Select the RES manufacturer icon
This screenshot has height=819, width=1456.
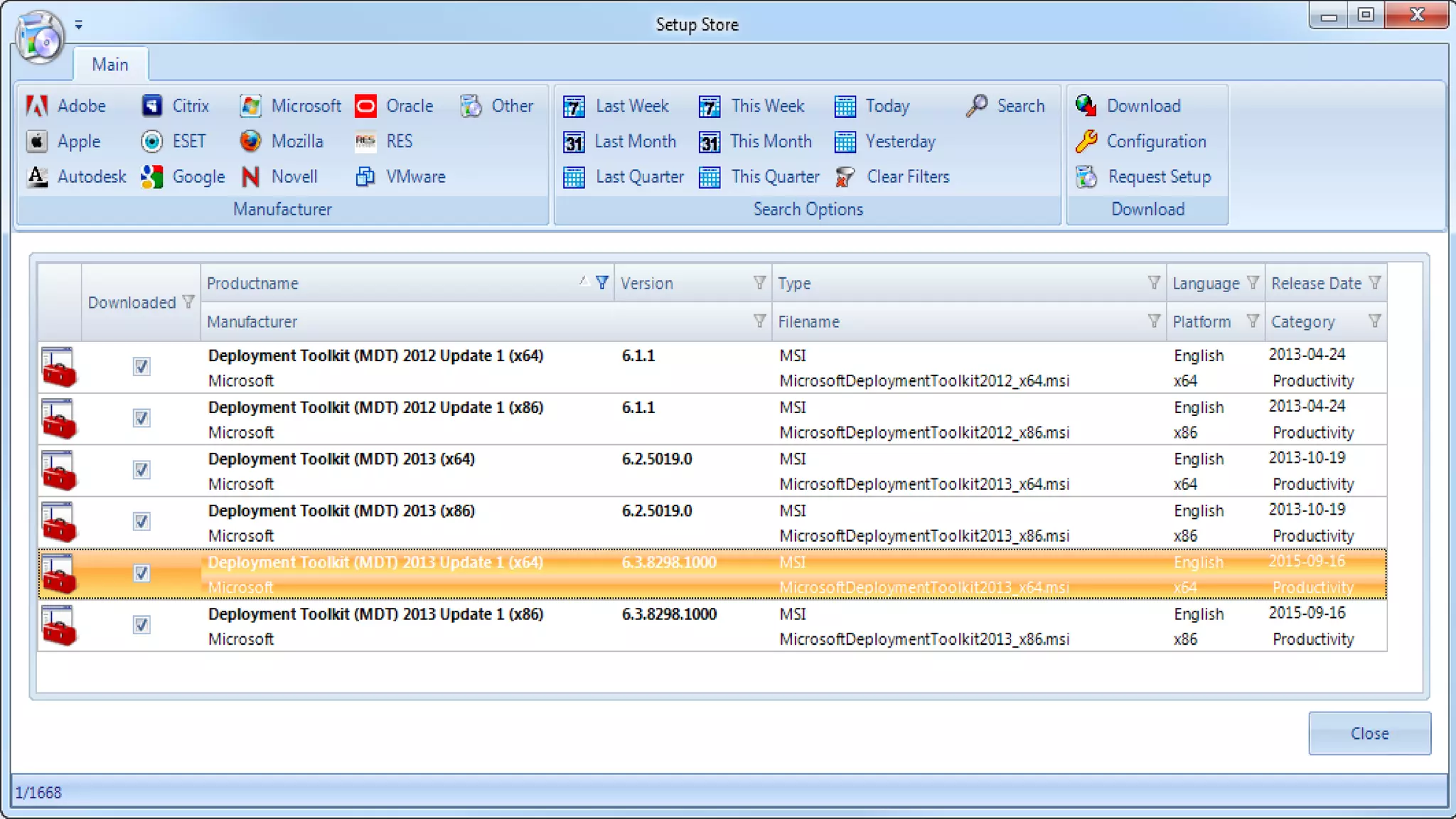click(x=365, y=141)
